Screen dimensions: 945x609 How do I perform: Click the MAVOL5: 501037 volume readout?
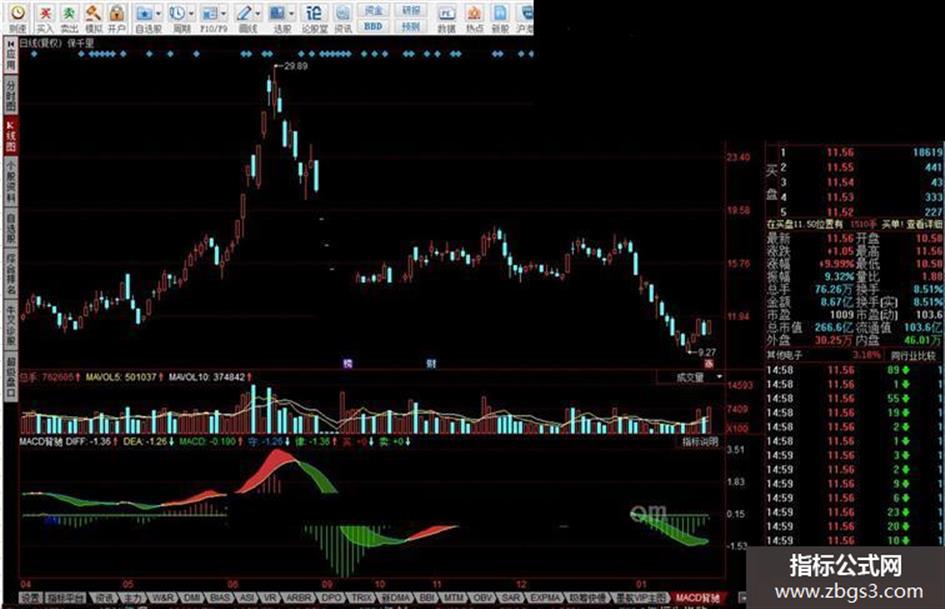click(x=121, y=377)
